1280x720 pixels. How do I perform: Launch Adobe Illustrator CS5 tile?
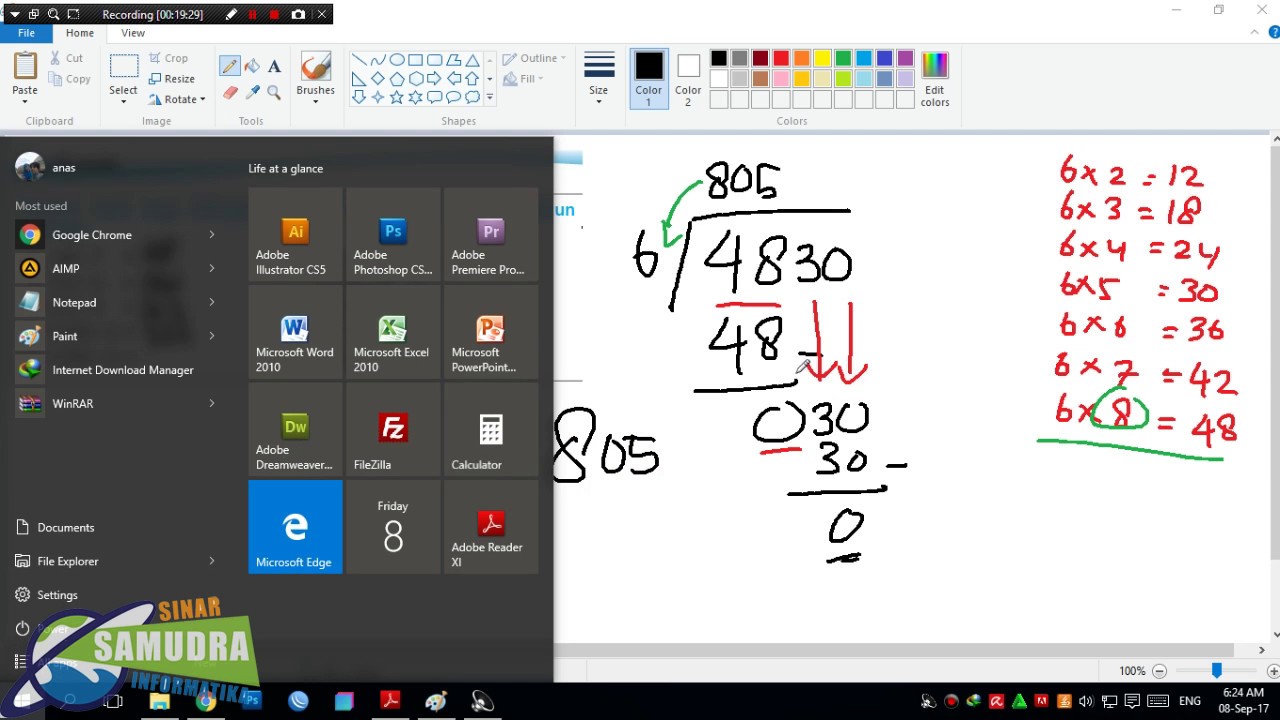[295, 235]
